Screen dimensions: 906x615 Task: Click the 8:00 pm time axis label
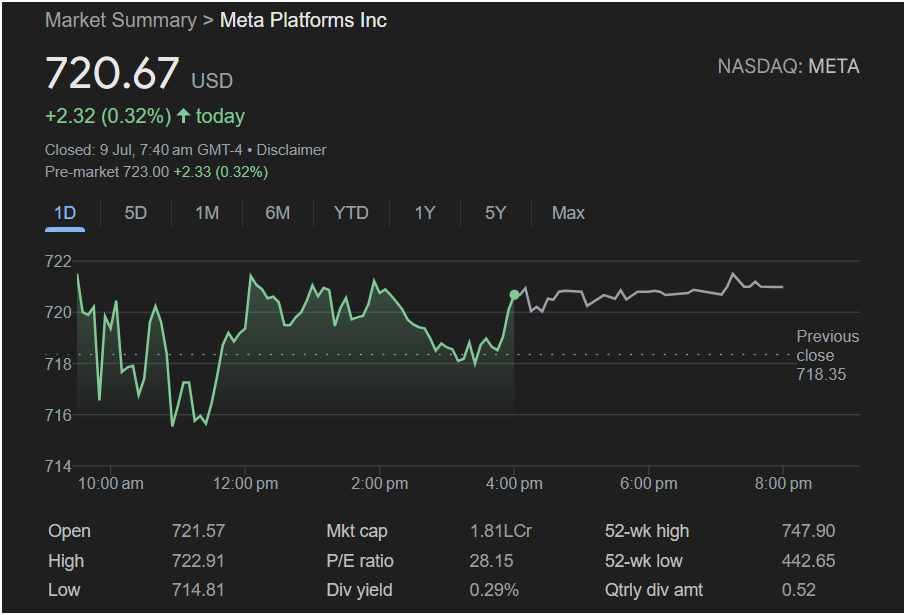(783, 484)
